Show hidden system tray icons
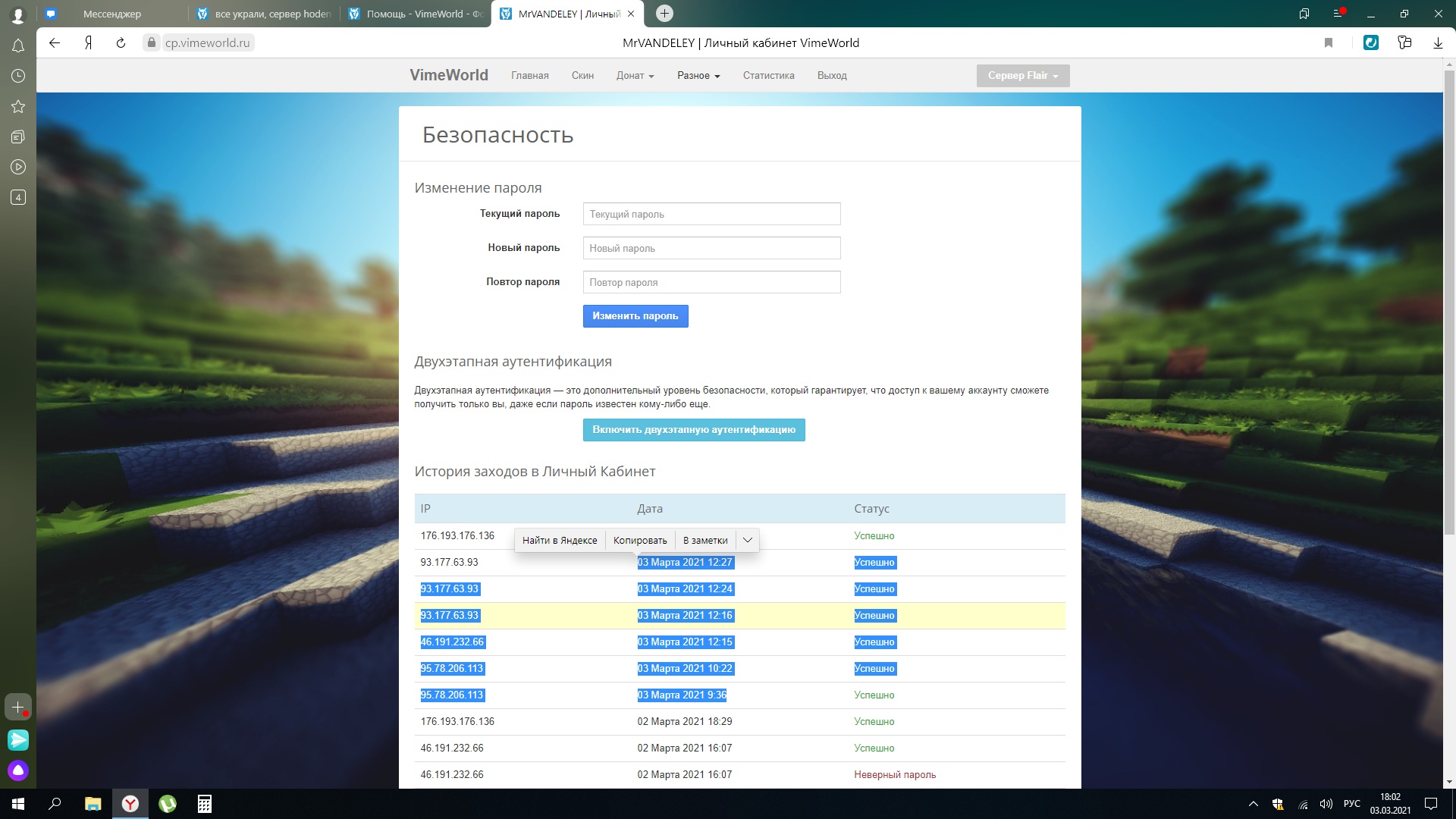This screenshot has width=1456, height=819. point(1253,804)
